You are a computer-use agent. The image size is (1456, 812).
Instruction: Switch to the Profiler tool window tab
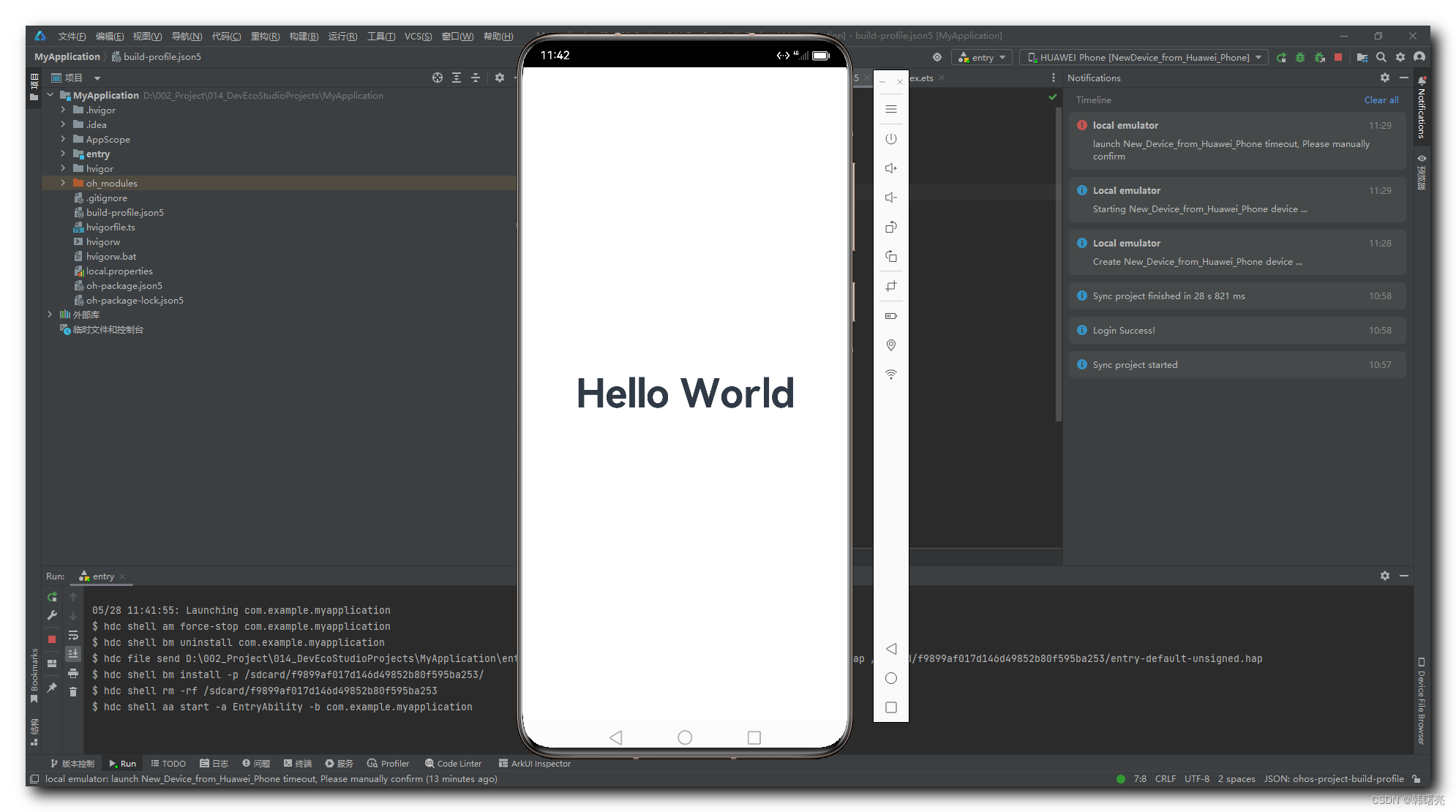click(388, 763)
